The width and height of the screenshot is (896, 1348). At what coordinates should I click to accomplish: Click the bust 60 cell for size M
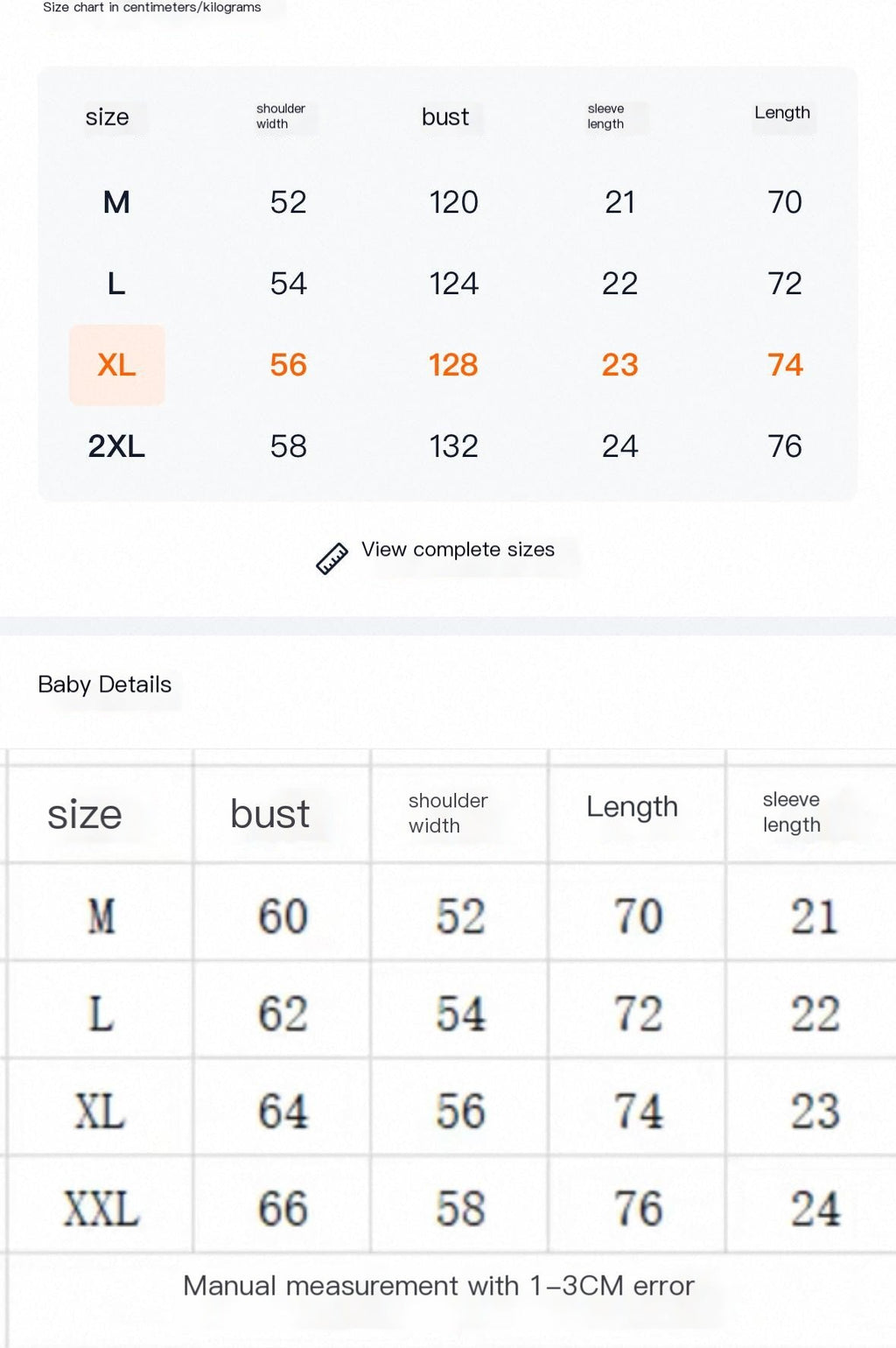click(x=282, y=916)
